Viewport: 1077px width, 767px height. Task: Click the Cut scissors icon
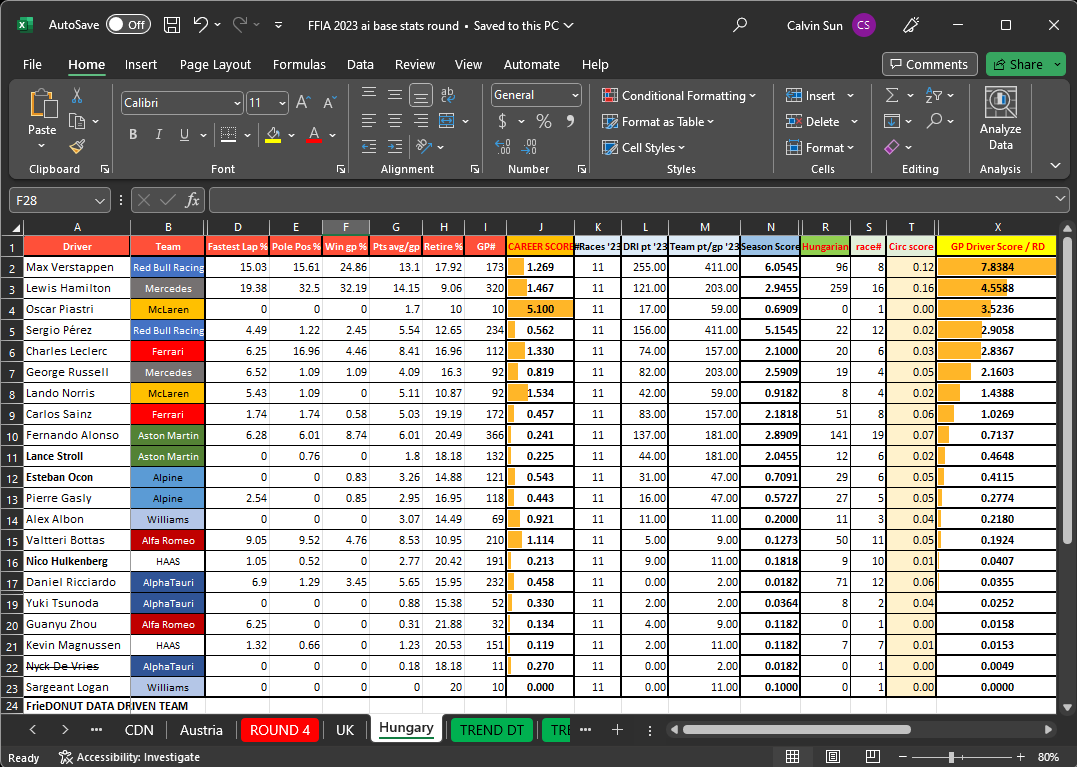[x=77, y=95]
